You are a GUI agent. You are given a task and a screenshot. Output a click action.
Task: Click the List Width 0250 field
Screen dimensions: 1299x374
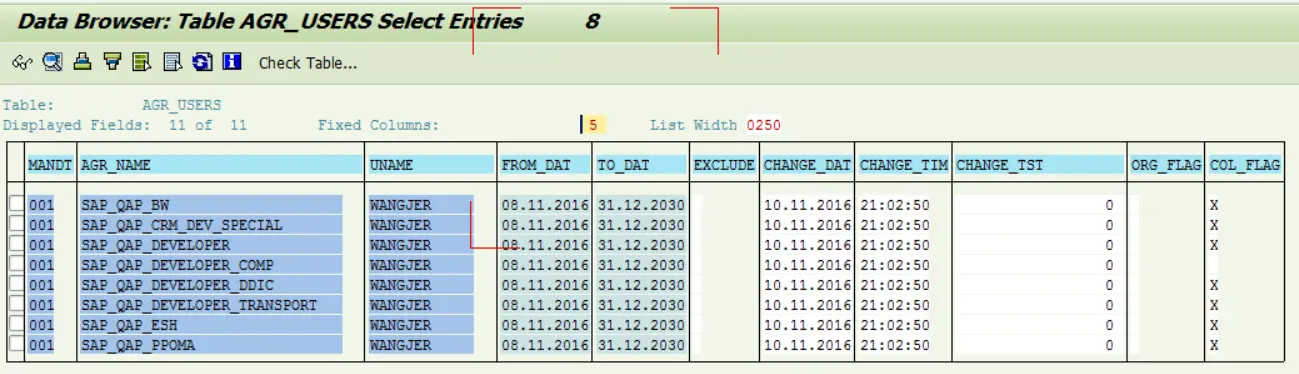click(x=763, y=125)
